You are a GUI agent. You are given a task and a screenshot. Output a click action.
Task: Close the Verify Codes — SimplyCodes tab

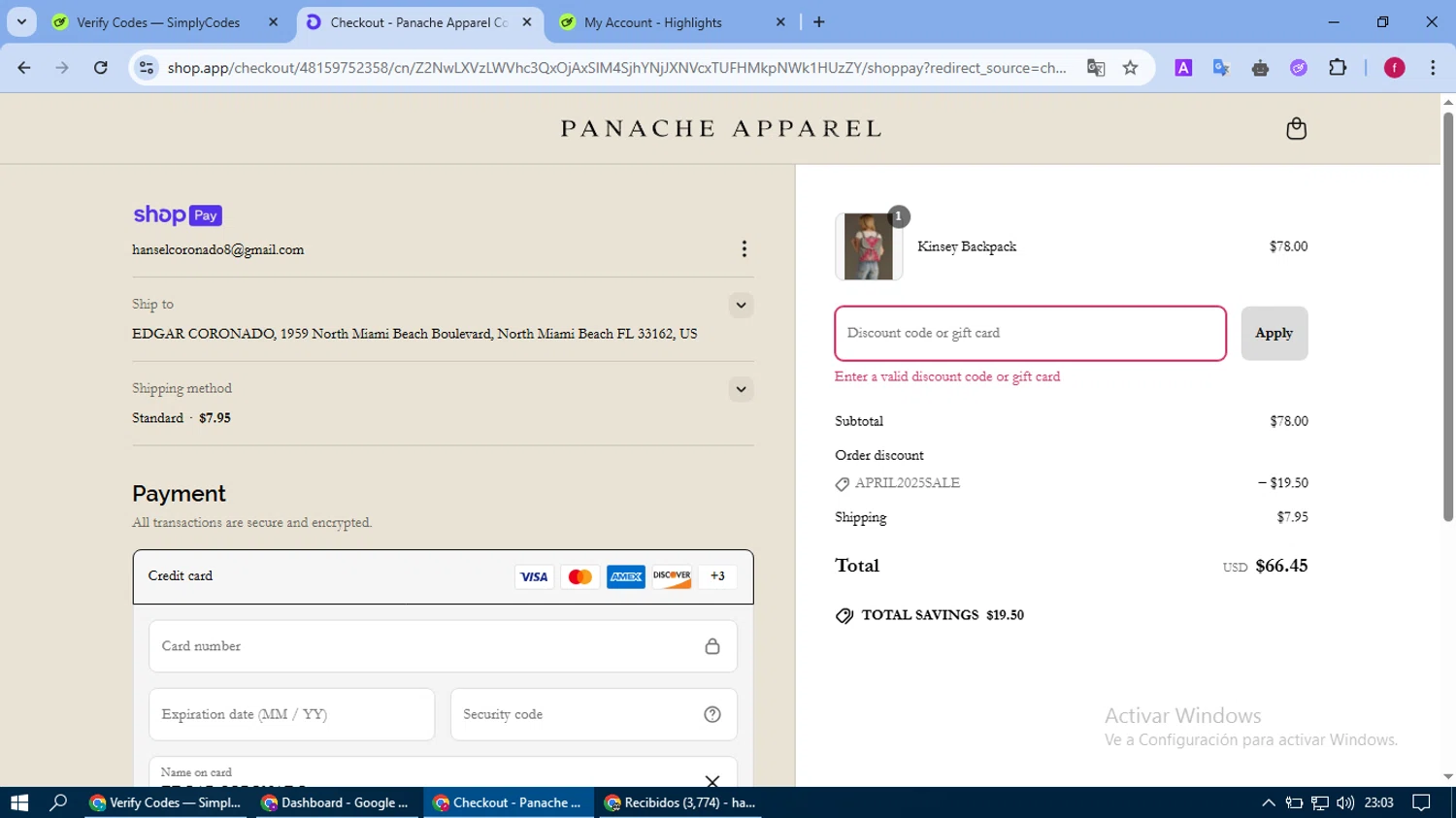[273, 22]
